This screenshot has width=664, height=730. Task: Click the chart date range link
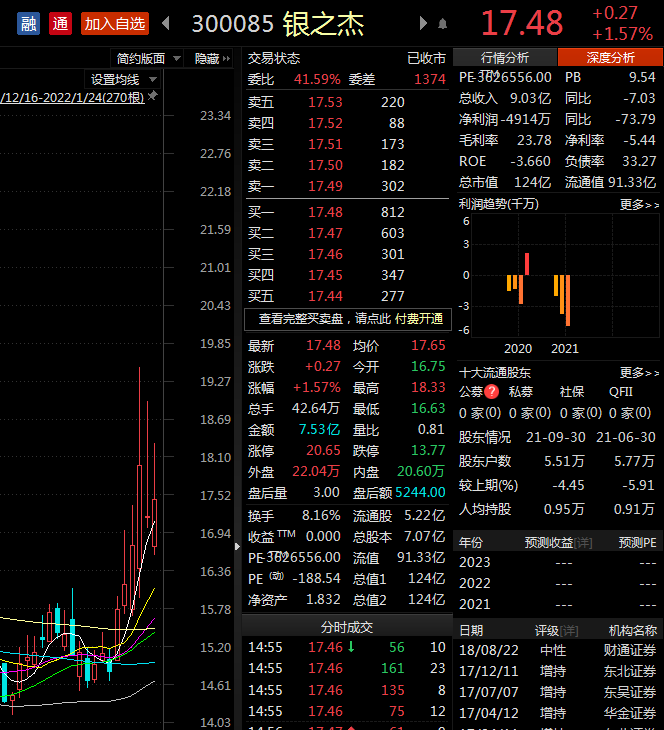[x=72, y=98]
